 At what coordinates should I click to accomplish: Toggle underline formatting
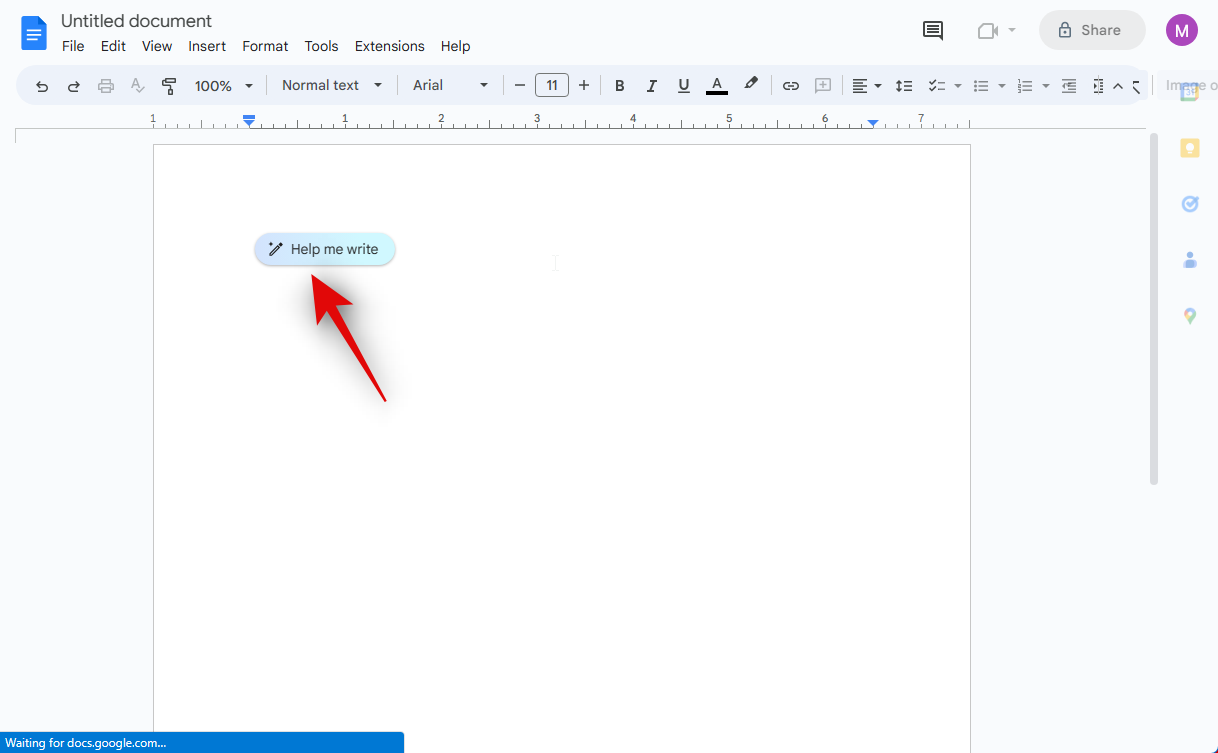684,86
